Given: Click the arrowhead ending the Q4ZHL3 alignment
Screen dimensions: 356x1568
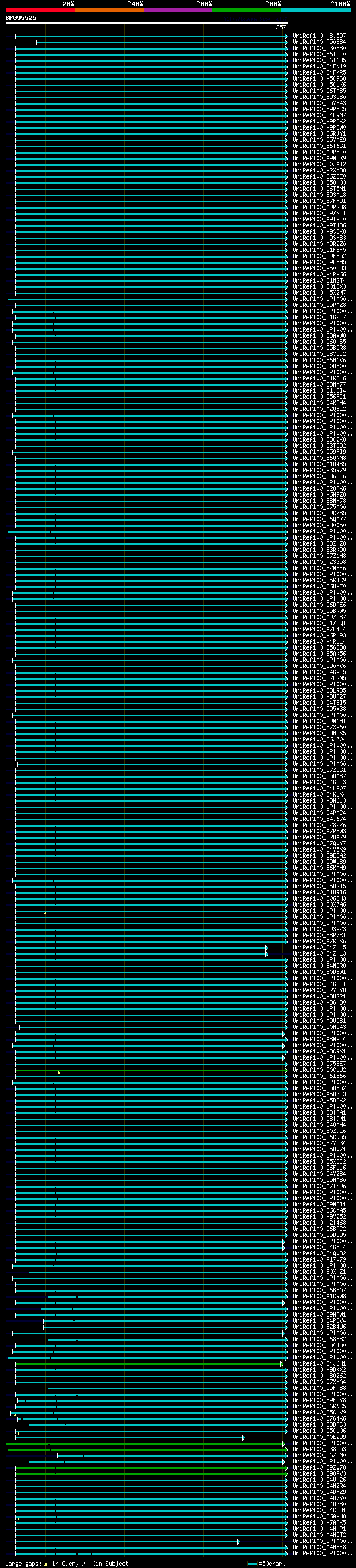Looking at the screenshot, I should point(267,954).
